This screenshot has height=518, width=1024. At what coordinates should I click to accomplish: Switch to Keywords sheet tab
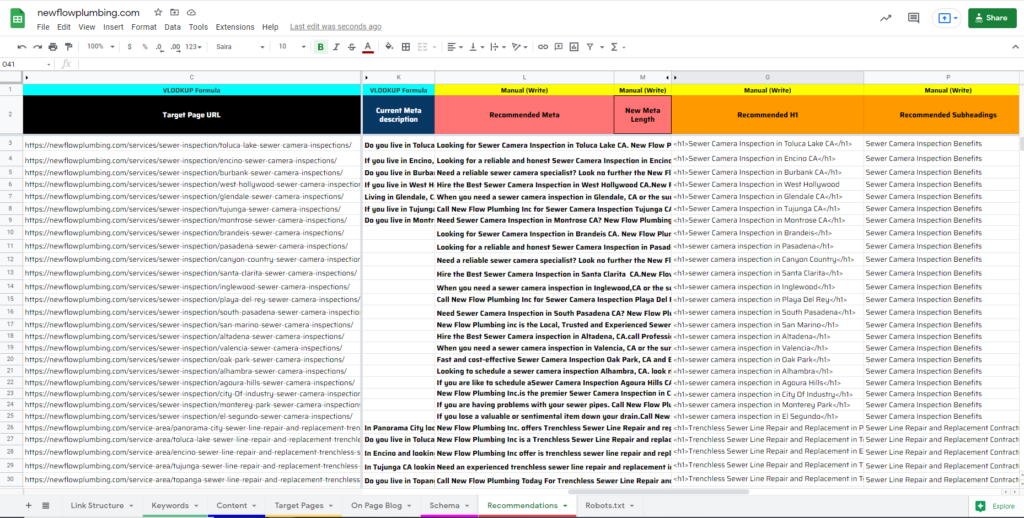click(174, 506)
